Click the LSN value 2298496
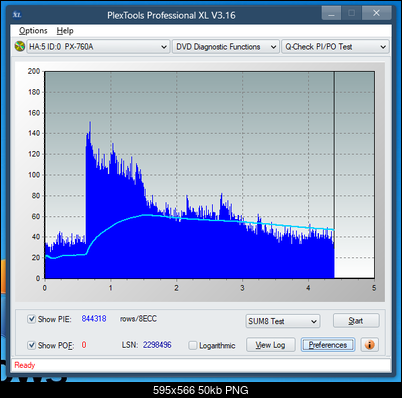 point(157,345)
